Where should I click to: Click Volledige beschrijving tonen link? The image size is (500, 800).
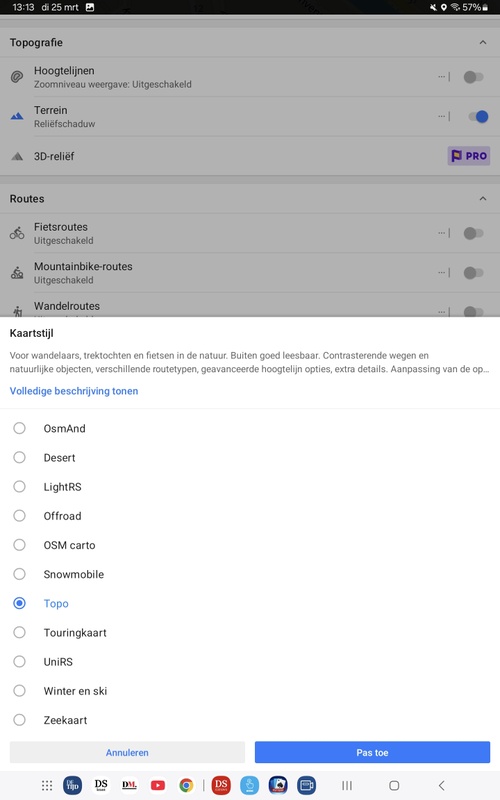pyautogui.click(x=74, y=391)
